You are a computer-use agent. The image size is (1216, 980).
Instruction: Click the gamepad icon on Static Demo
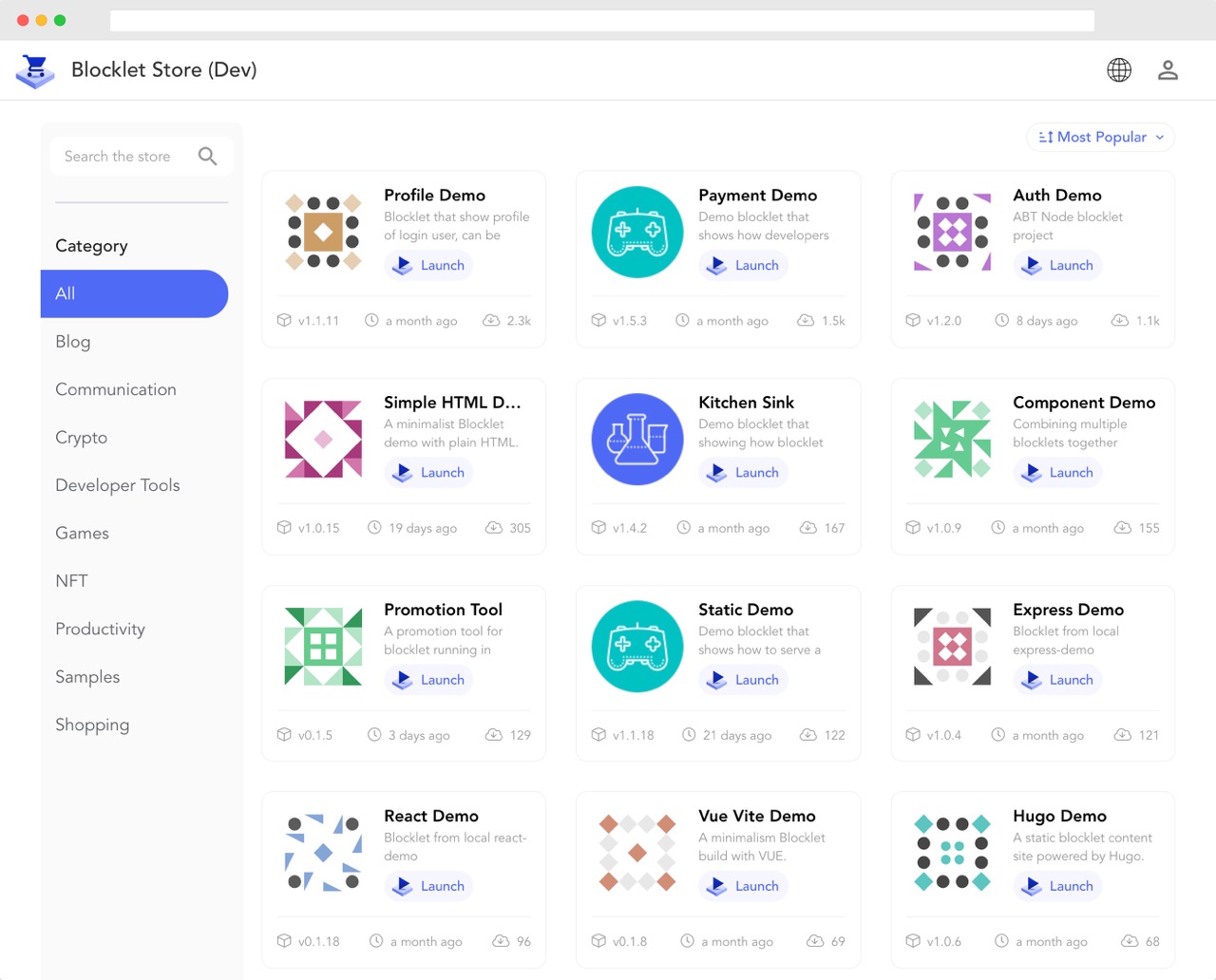coord(636,646)
